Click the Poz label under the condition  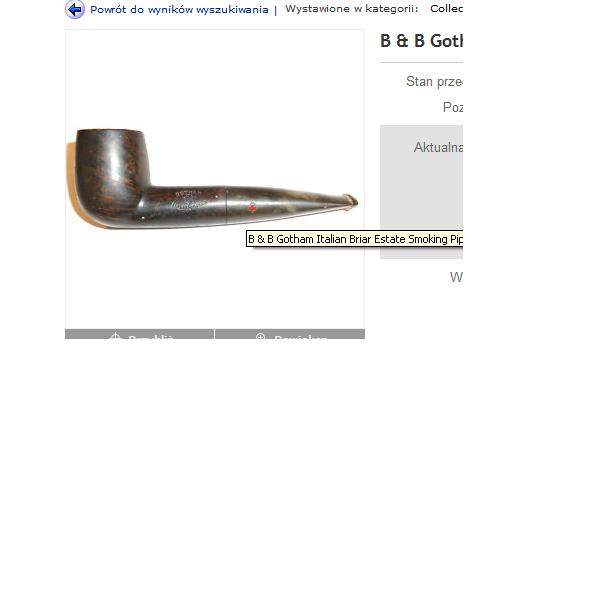[453, 107]
